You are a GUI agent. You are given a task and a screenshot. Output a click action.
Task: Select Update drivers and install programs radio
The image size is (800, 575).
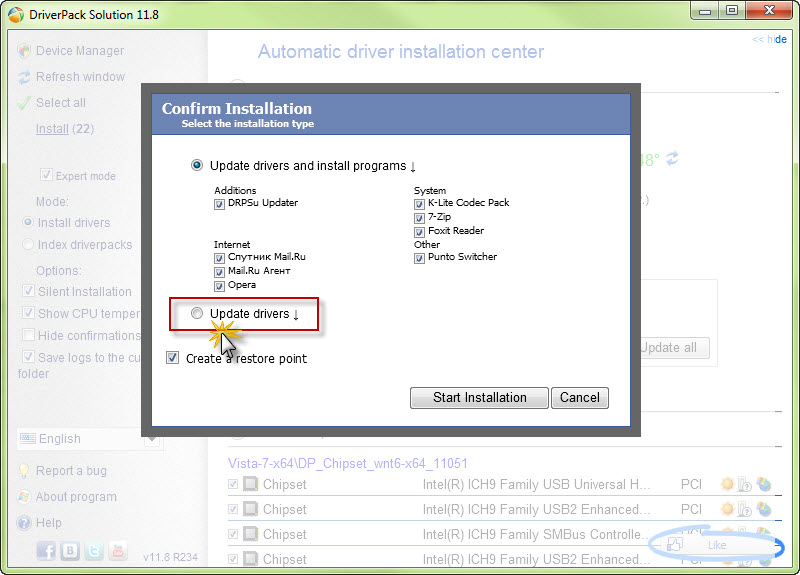[x=197, y=165]
